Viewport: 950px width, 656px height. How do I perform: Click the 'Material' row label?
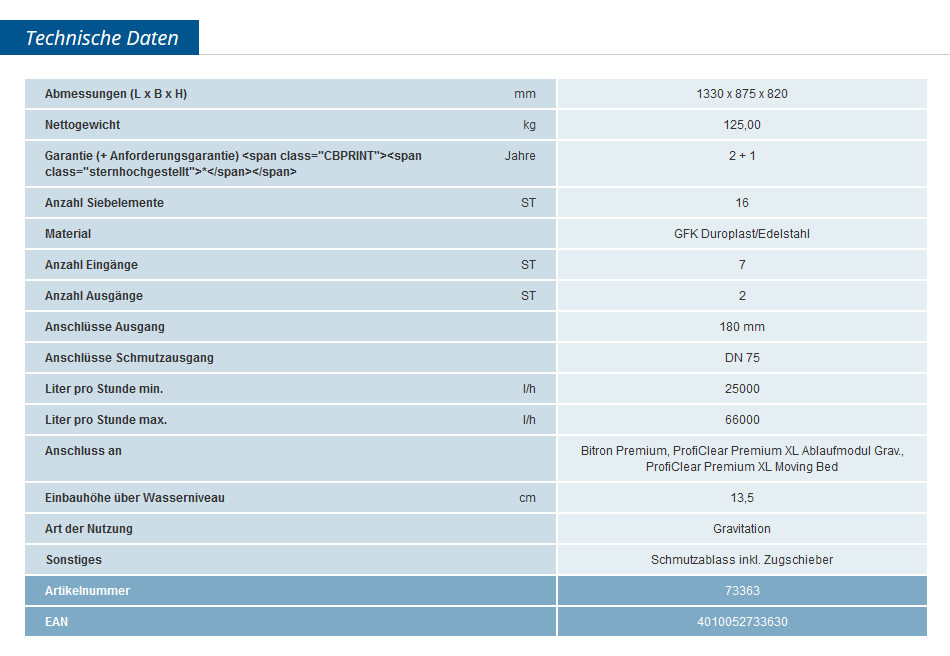[68, 234]
